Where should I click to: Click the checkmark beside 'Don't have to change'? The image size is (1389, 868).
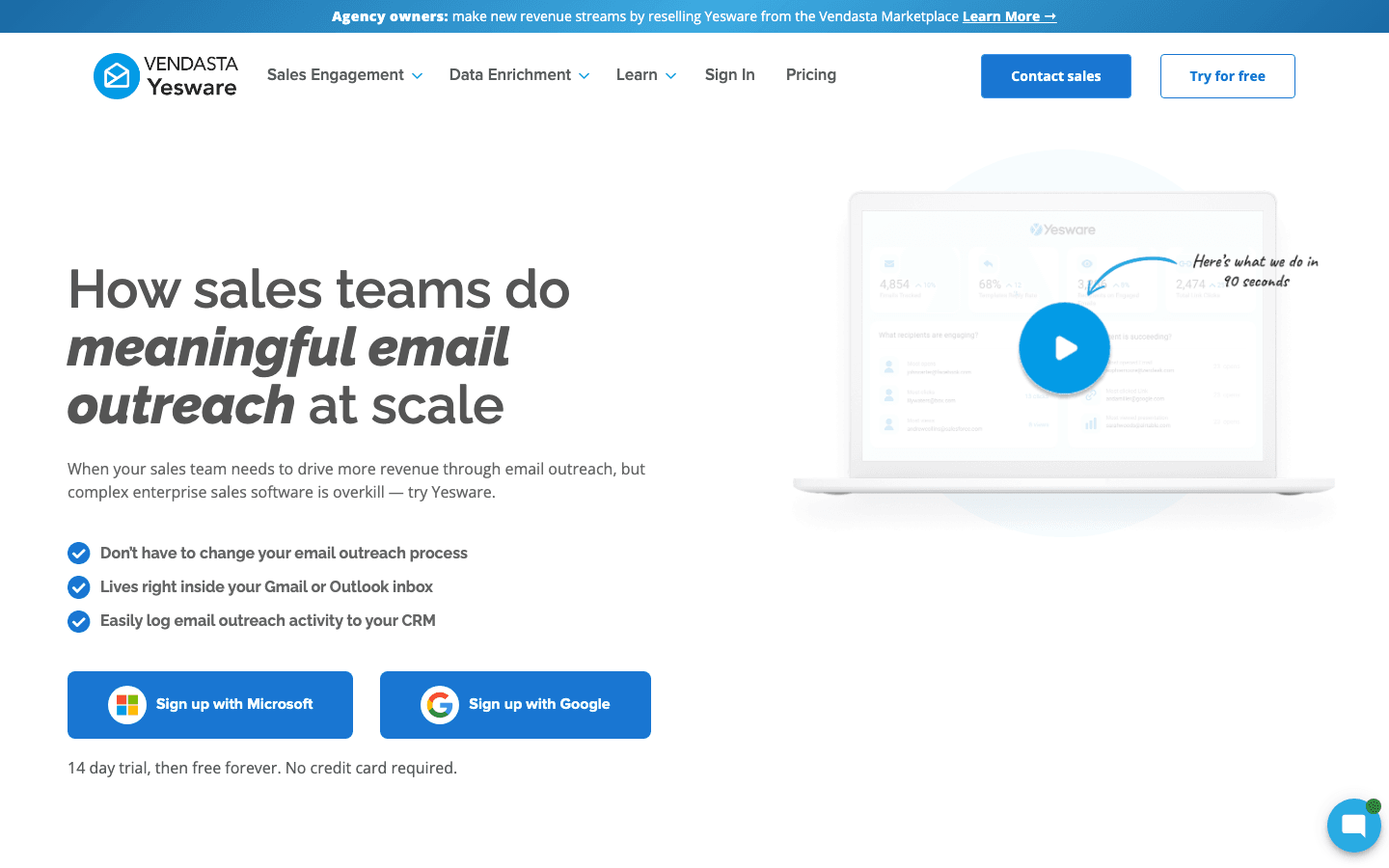point(79,554)
